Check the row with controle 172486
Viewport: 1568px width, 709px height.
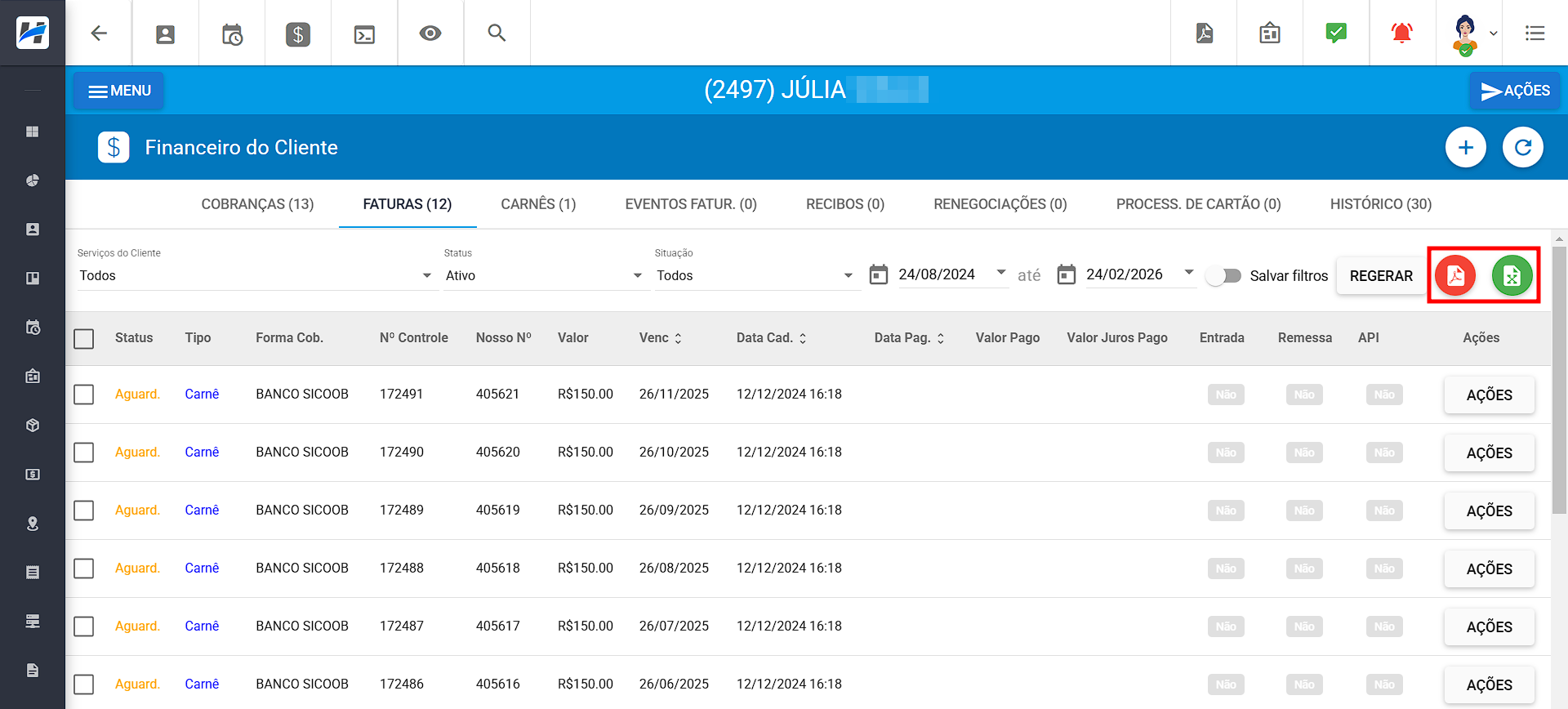click(x=84, y=684)
